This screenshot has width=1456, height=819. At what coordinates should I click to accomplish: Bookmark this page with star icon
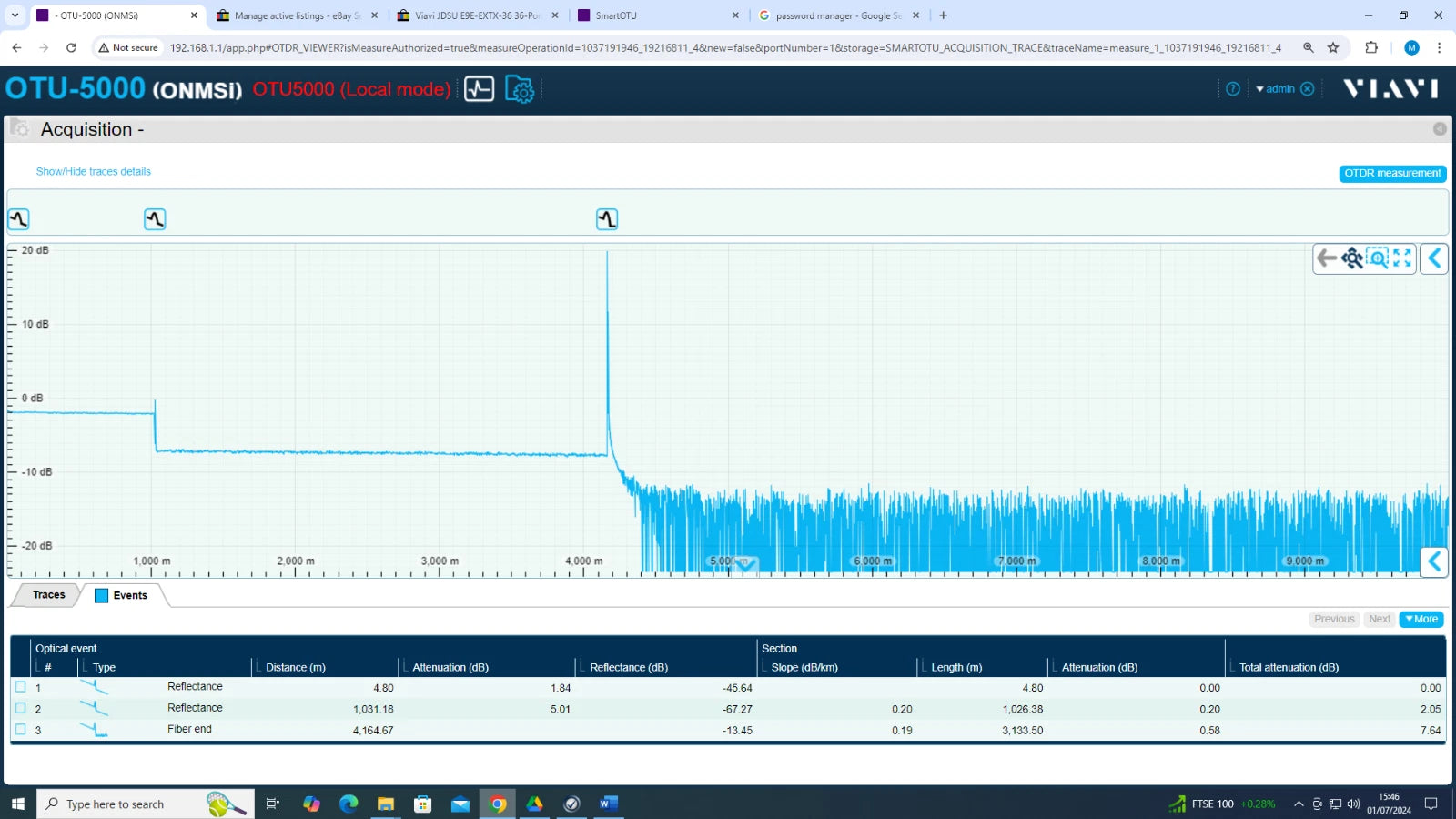click(1333, 47)
